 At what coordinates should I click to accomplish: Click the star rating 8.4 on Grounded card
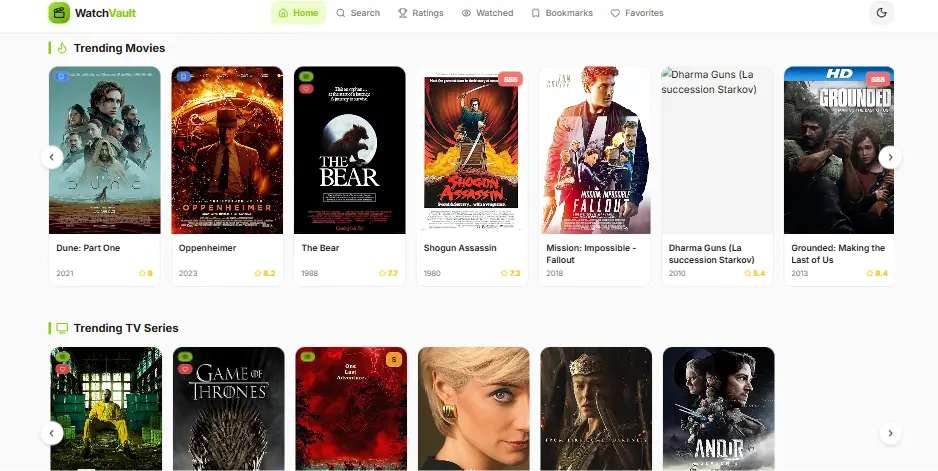pos(877,273)
